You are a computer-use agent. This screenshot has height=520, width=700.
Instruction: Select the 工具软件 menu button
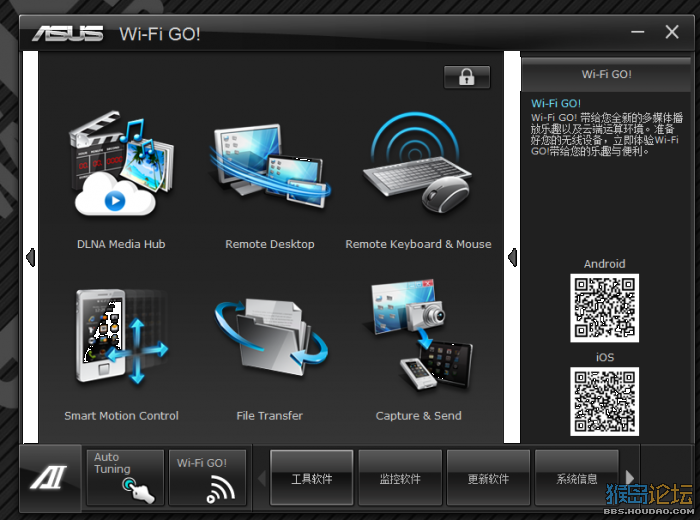[312, 478]
